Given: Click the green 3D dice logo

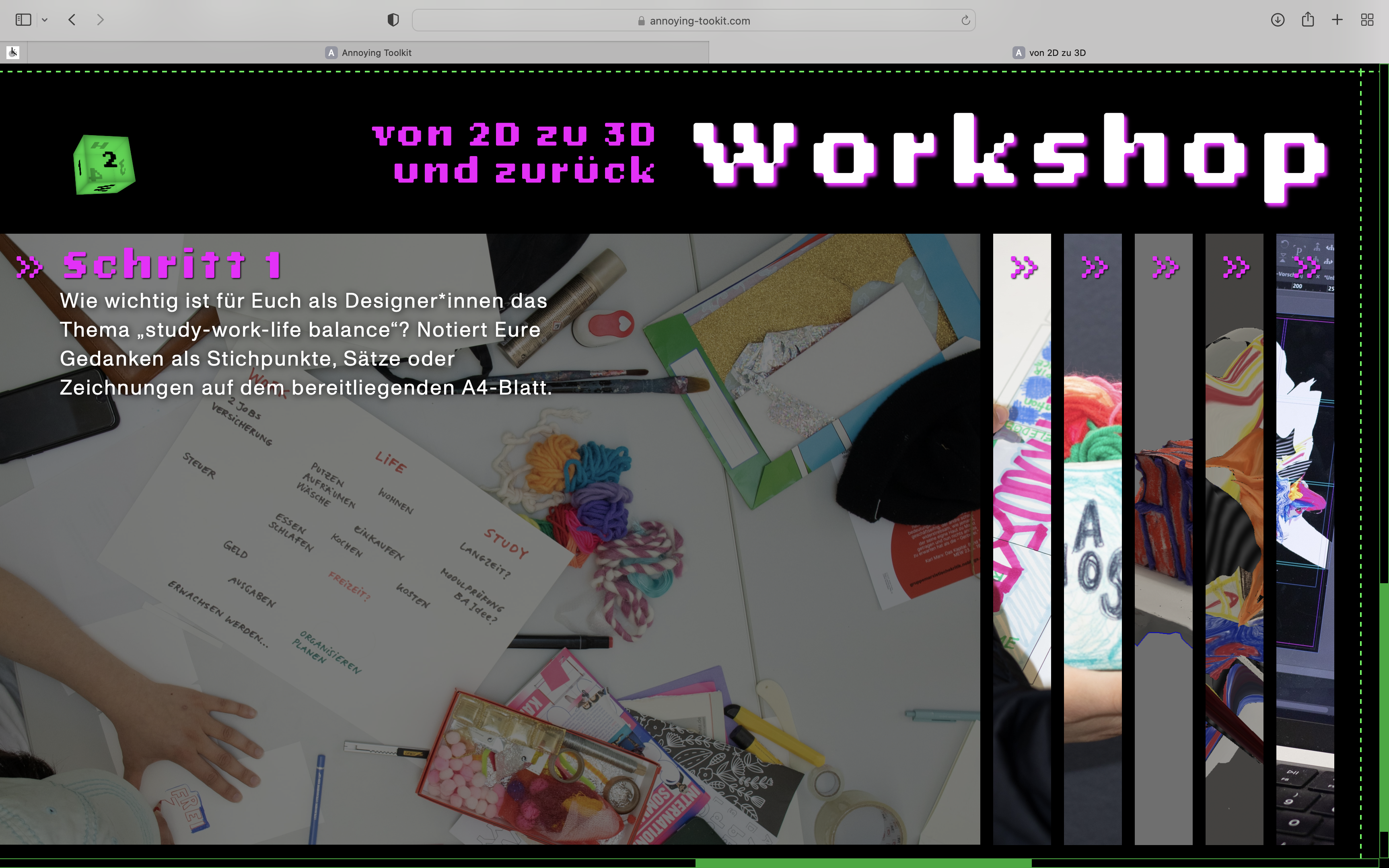Looking at the screenshot, I should [x=104, y=165].
